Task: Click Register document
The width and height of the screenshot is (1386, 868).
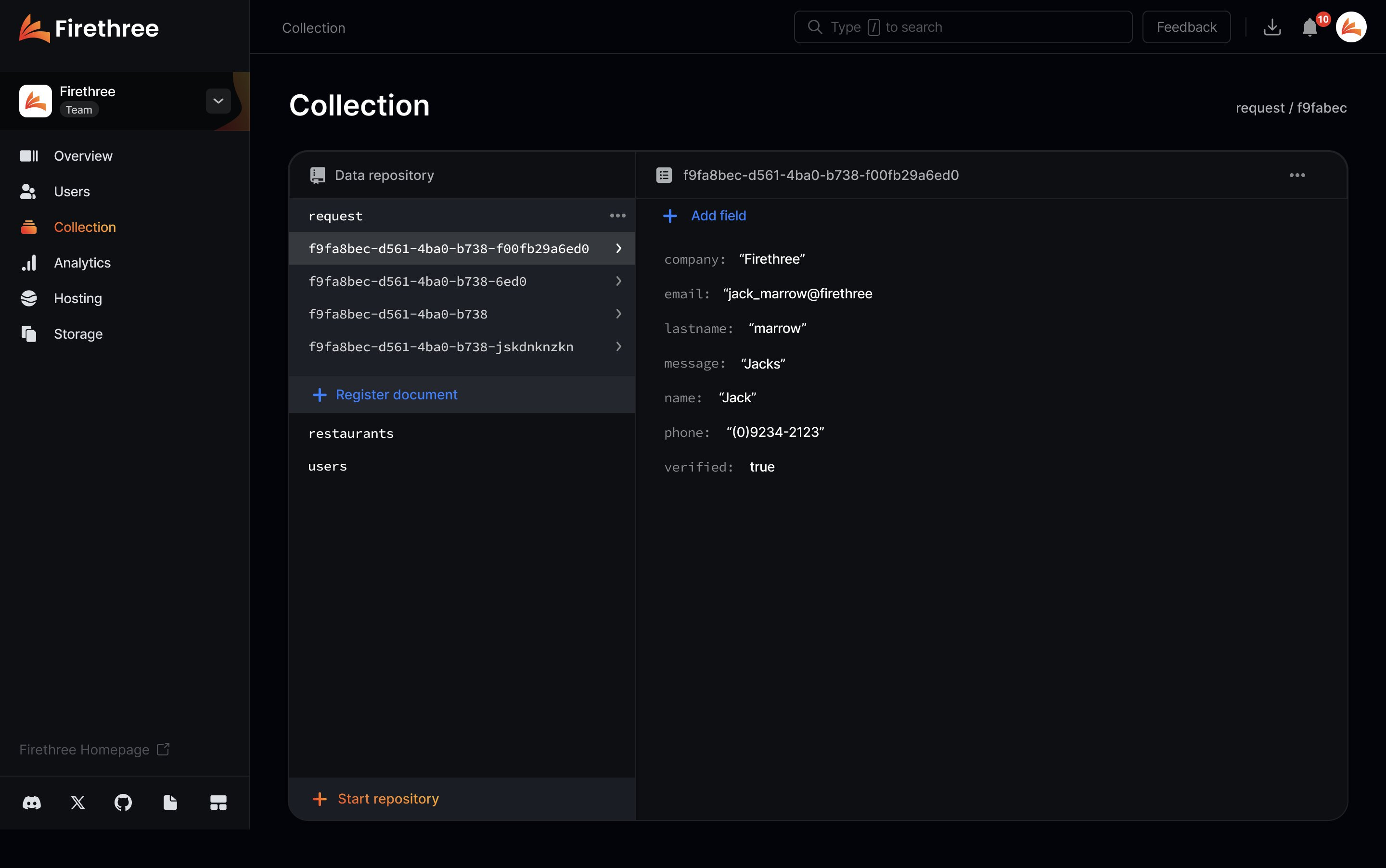Action: tap(396, 395)
